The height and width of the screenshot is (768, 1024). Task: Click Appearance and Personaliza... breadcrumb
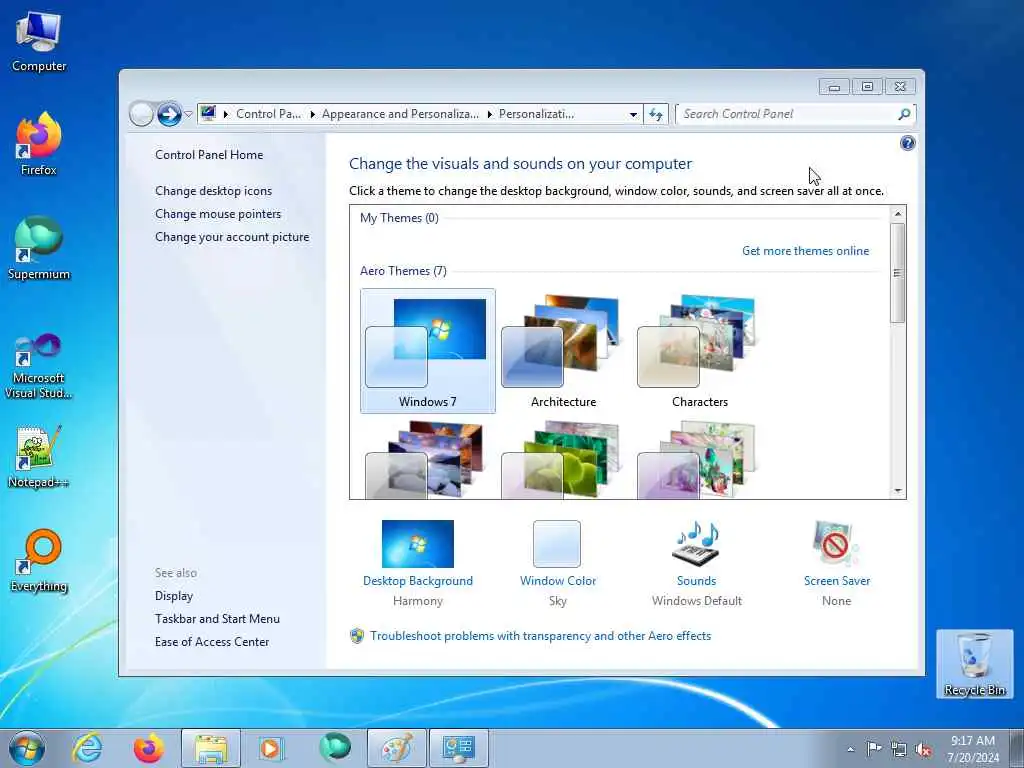click(400, 114)
